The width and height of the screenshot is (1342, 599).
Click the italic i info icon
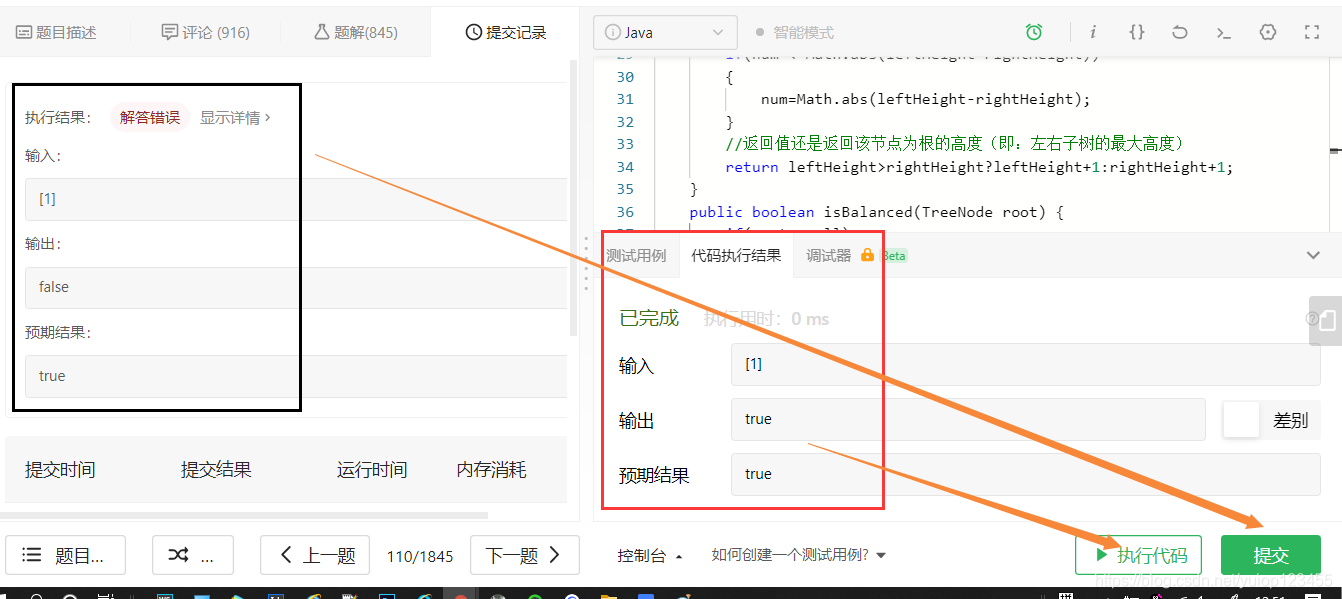click(1093, 32)
